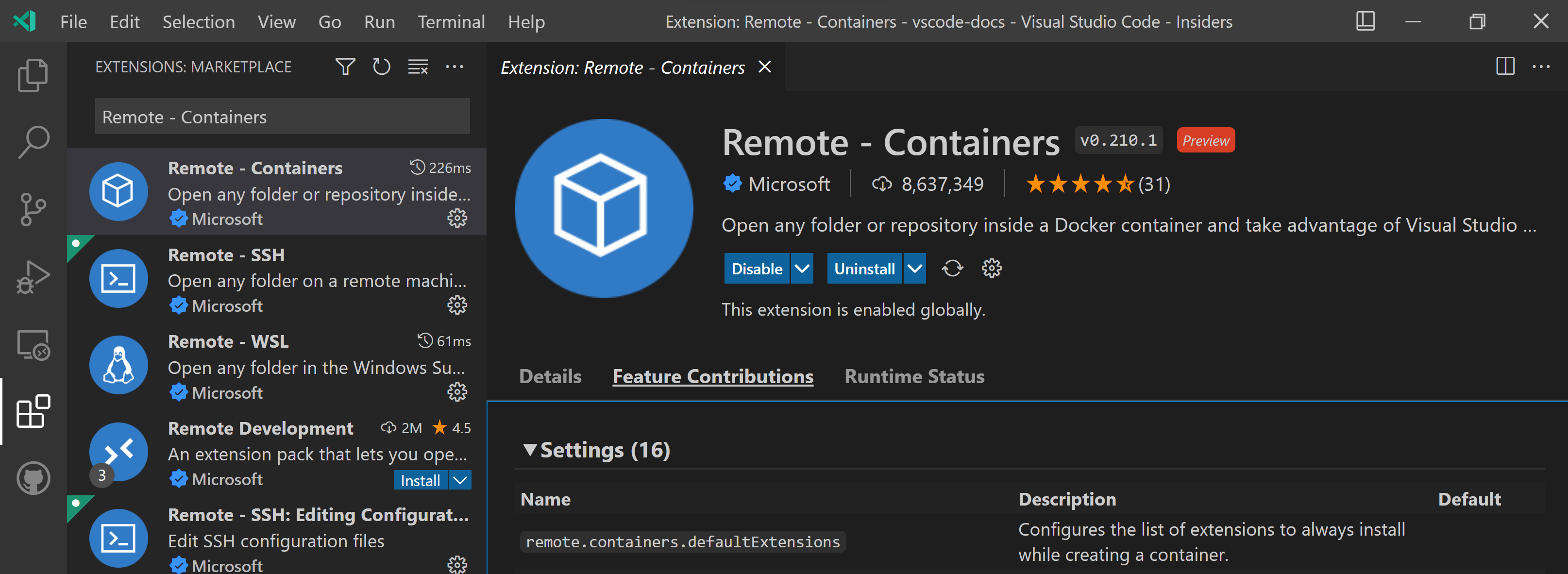Open the Extensions view icon
This screenshot has height=574, width=1568.
click(x=33, y=411)
